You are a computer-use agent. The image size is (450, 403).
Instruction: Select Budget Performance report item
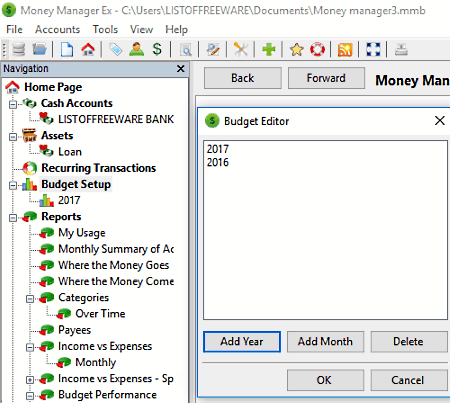(x=107, y=395)
